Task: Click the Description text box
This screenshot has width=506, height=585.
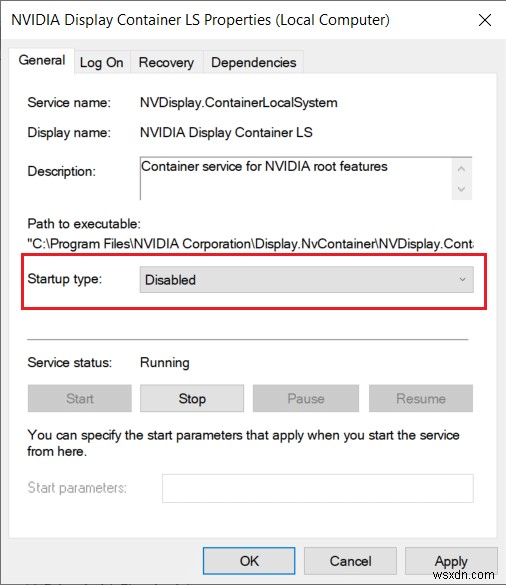Action: (296, 178)
